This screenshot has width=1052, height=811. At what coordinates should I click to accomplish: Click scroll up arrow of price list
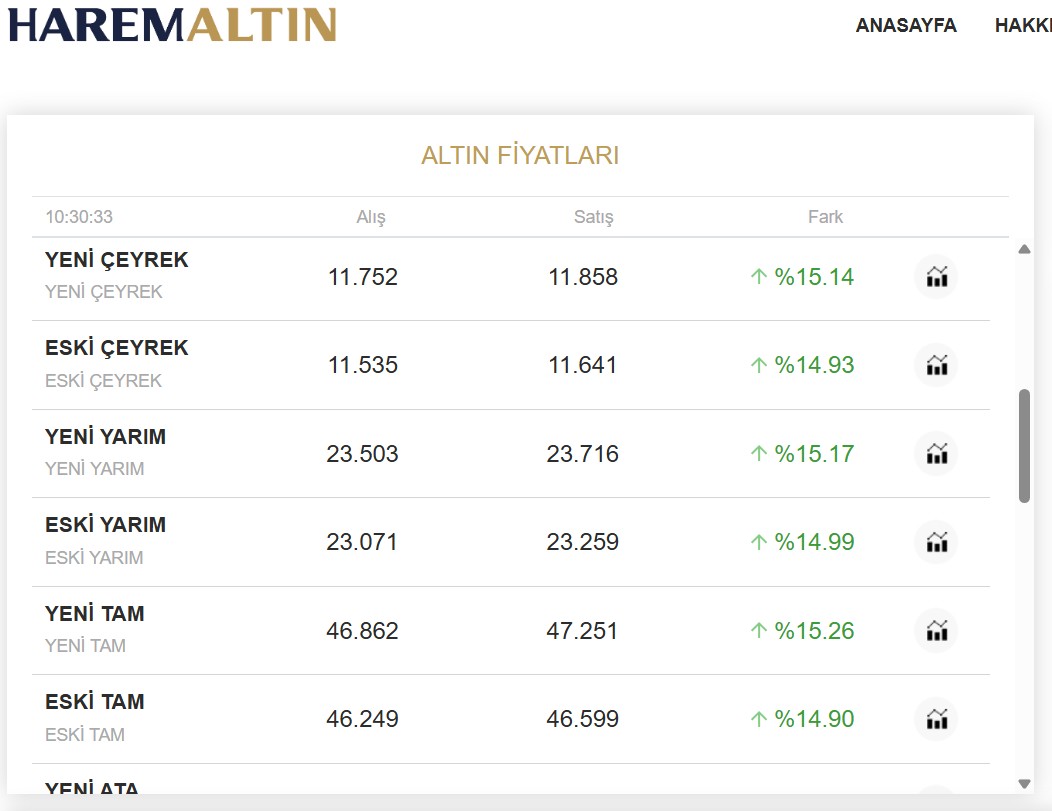click(x=1023, y=249)
